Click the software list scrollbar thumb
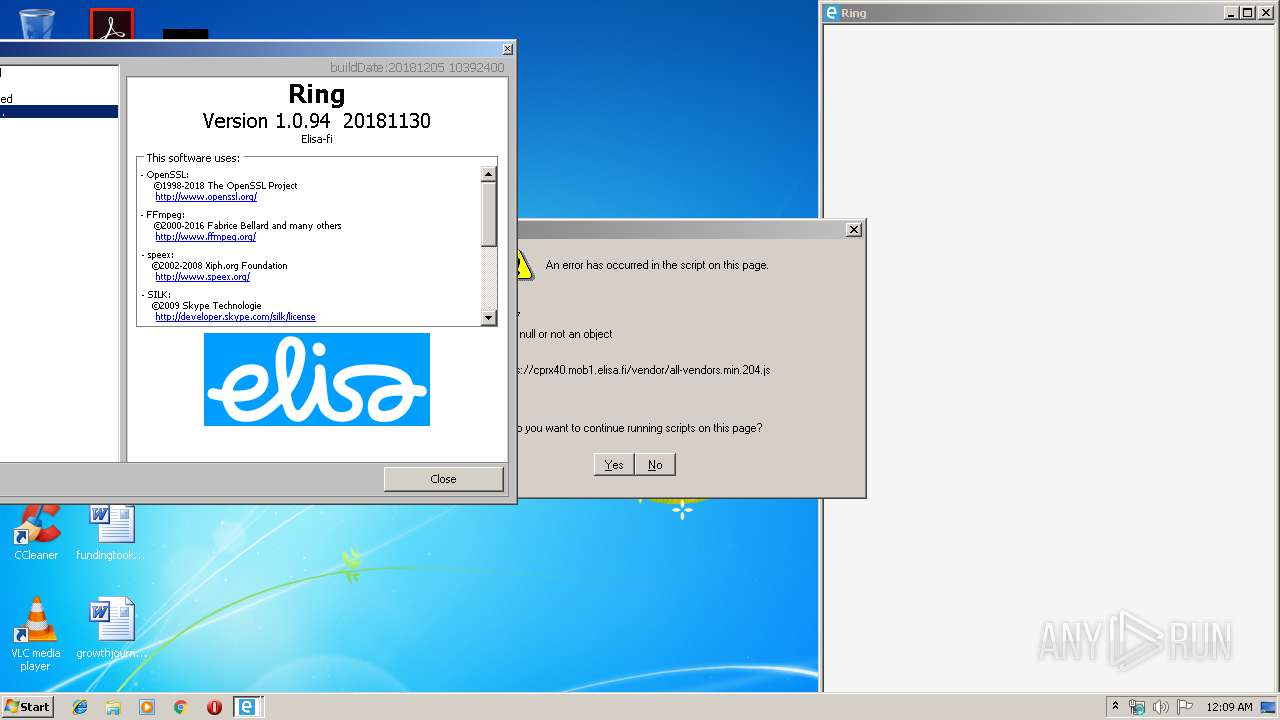Viewport: 1280px width, 720px height. click(x=489, y=213)
